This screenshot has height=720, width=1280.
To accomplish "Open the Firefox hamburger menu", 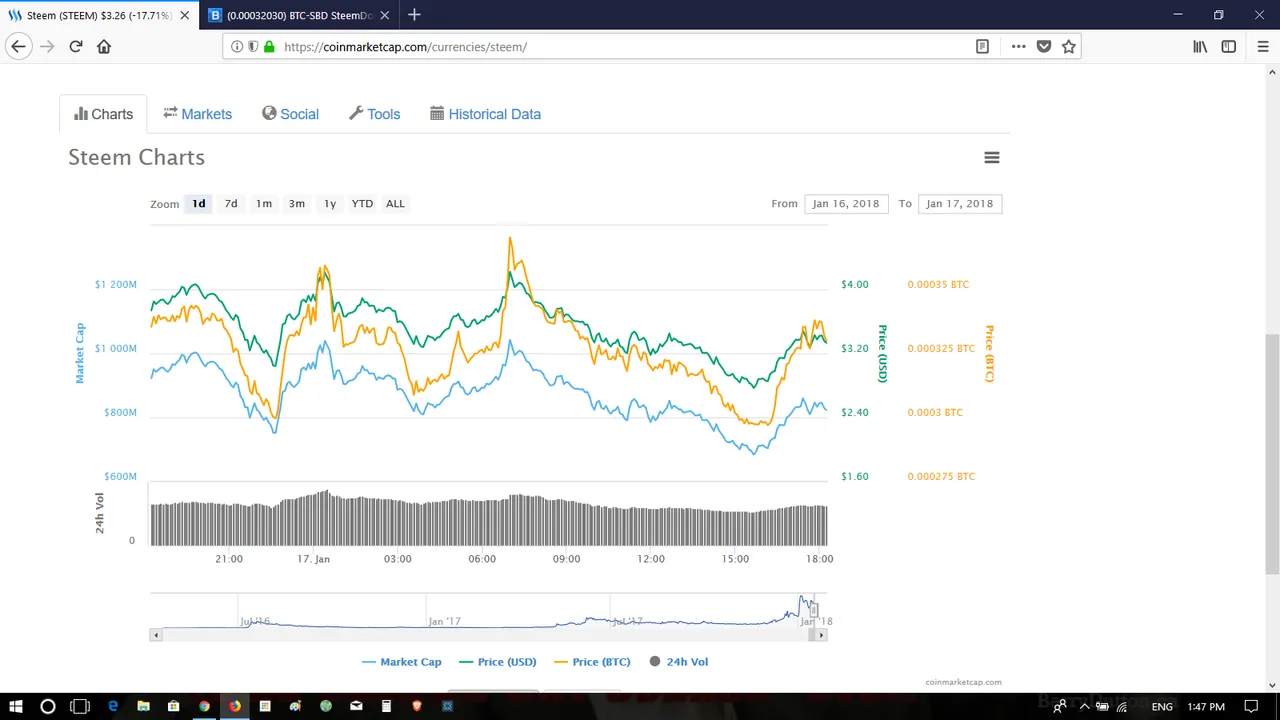I will coord(1263,46).
